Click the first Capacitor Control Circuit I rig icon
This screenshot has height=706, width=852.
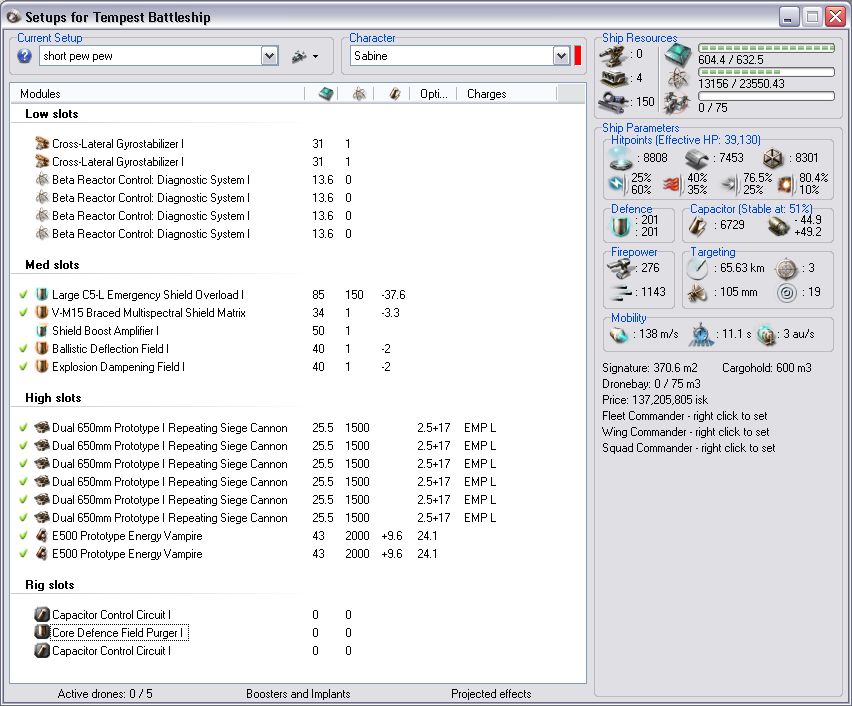[x=42, y=615]
